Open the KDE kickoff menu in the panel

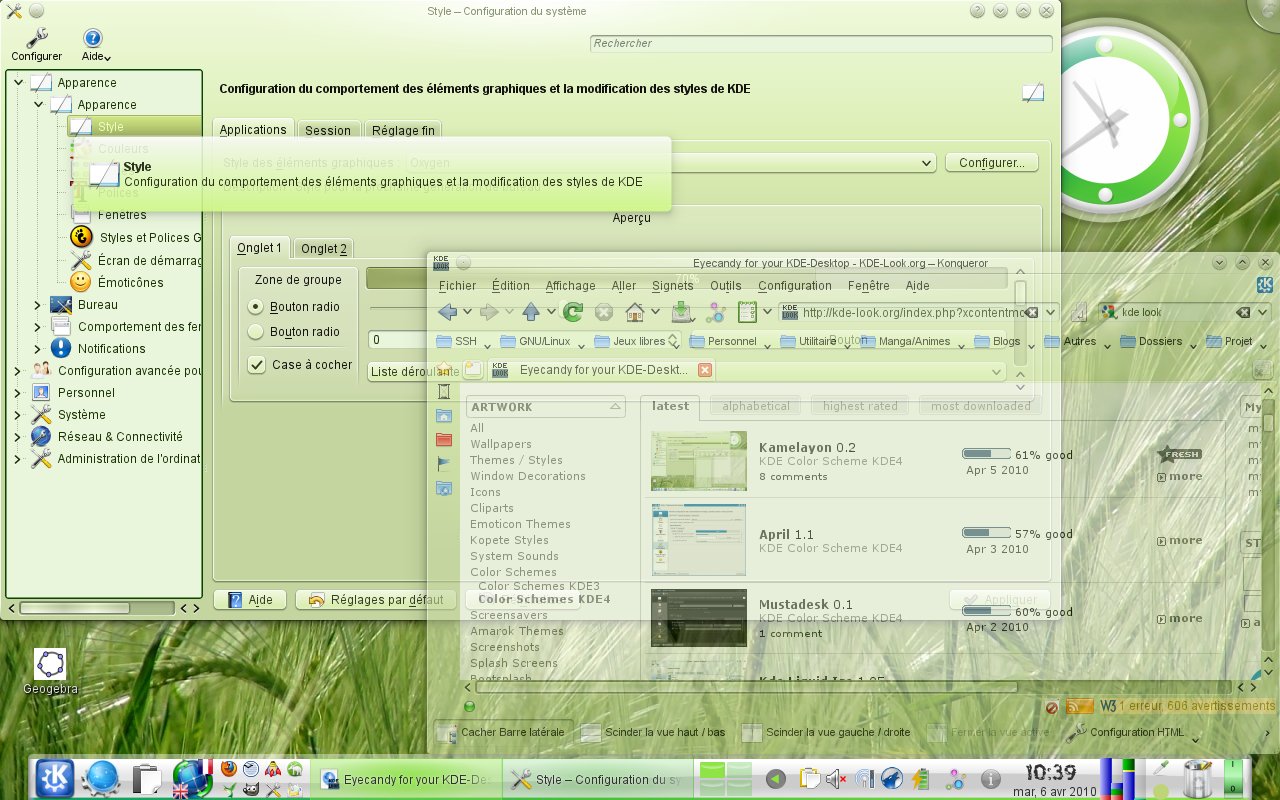point(54,778)
